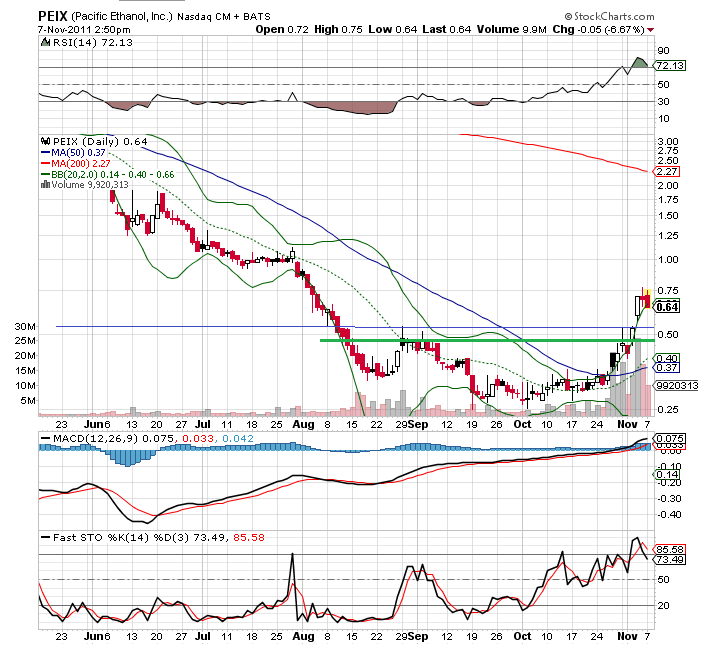726x647 pixels.
Task: Click the RSI(14) 72.13 indicator label
Action: [93, 43]
